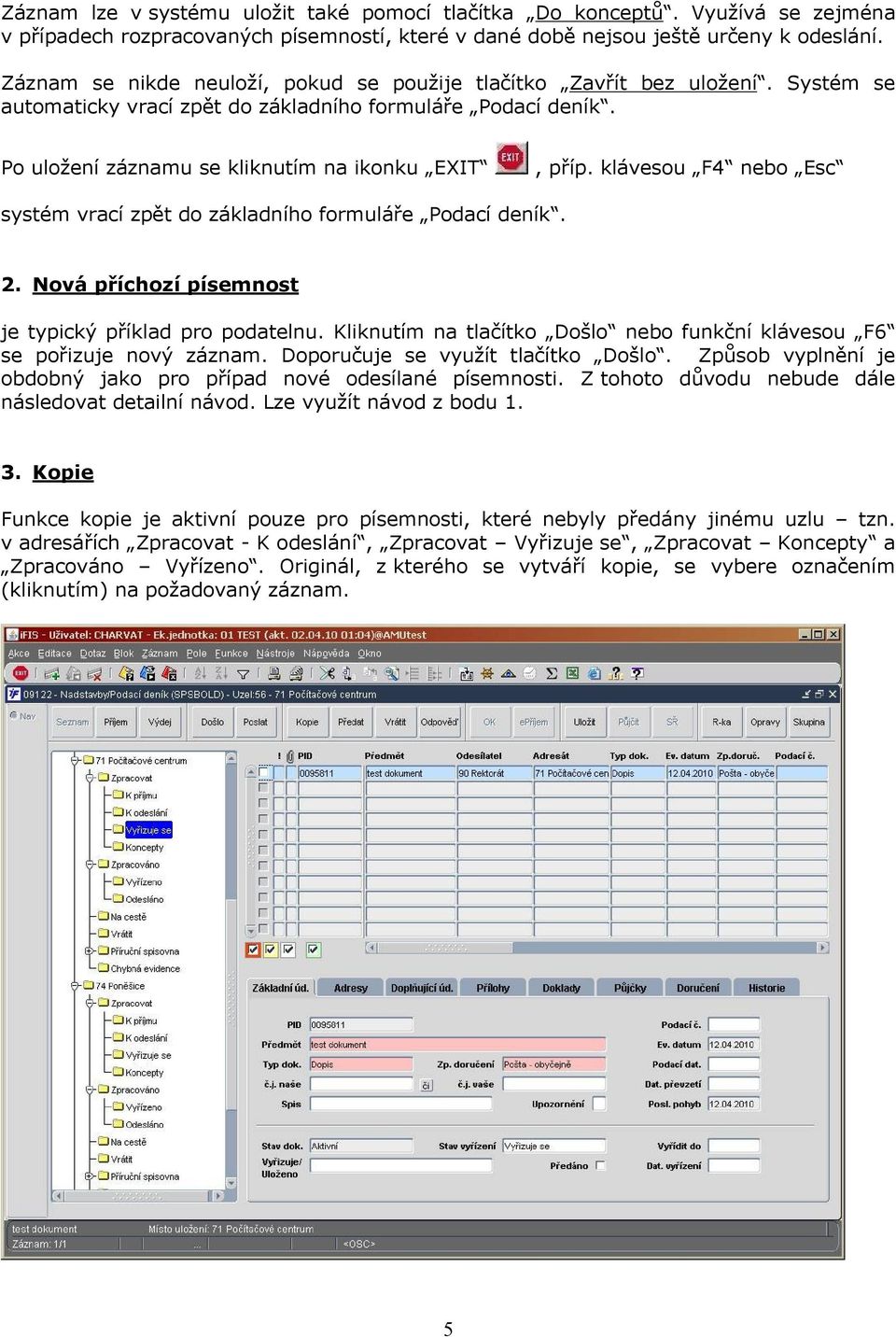Collapse the 74 Poněšice tree node
Image resolution: width=896 pixels, height=1337 pixels.
pos(76,986)
